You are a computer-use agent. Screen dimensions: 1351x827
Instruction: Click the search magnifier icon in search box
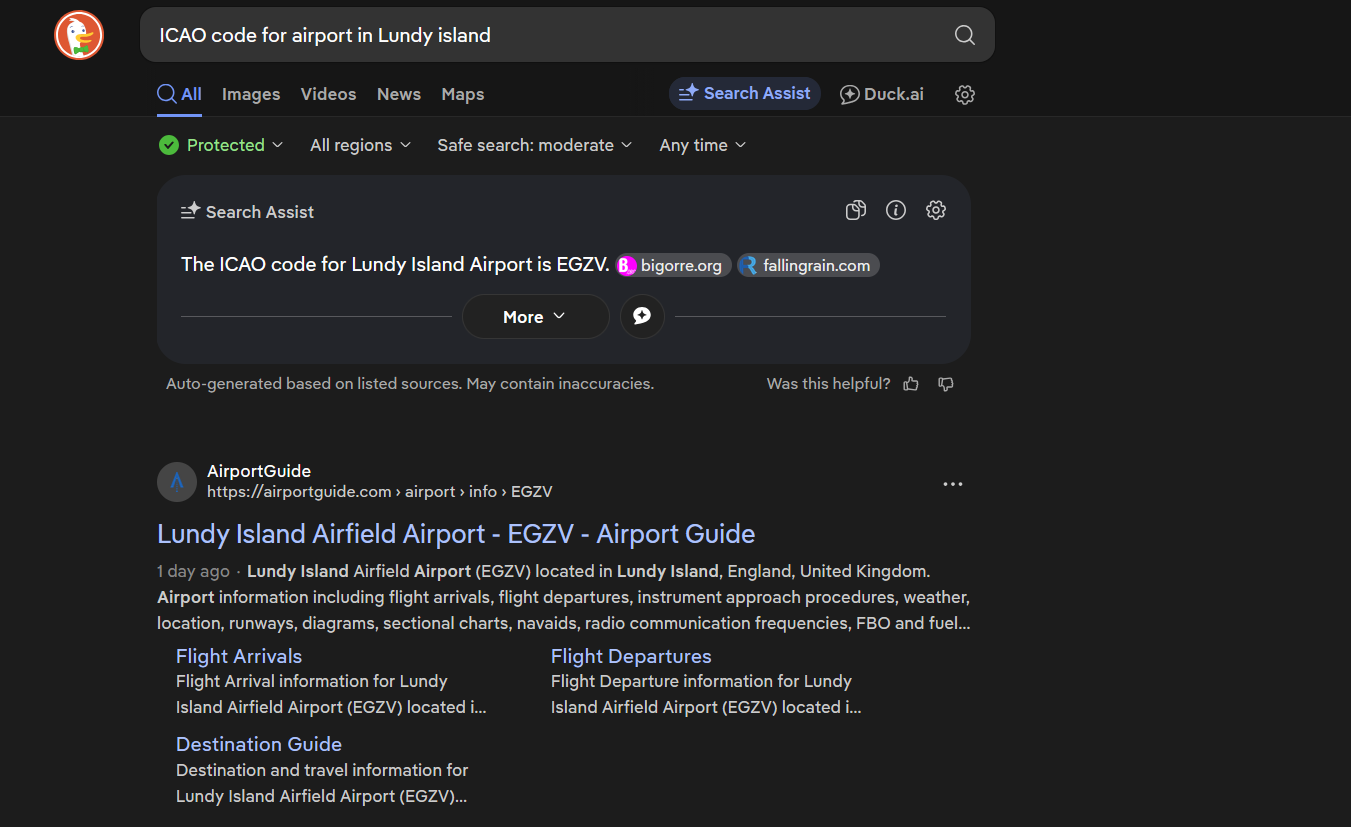[x=964, y=35]
